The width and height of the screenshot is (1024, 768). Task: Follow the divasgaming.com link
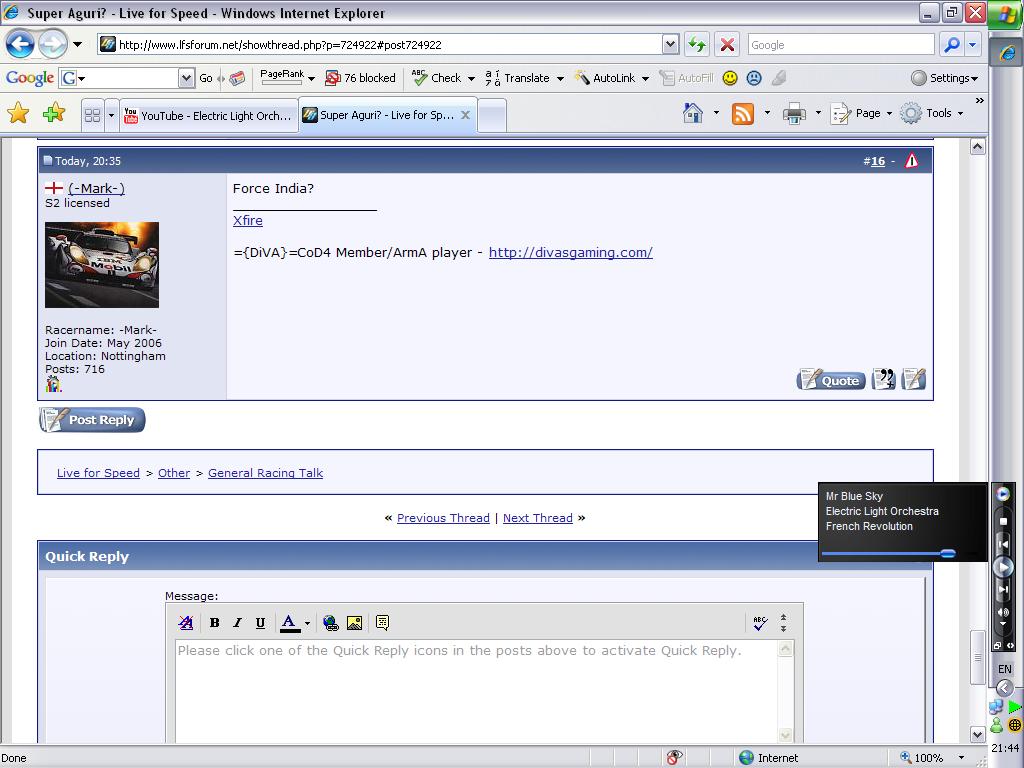point(570,252)
